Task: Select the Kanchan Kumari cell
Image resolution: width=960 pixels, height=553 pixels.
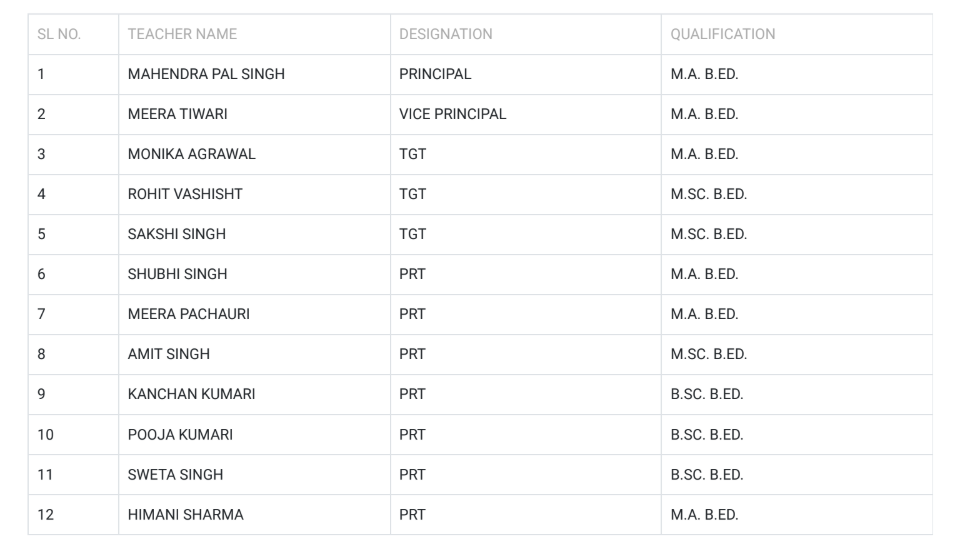Action: pos(191,394)
